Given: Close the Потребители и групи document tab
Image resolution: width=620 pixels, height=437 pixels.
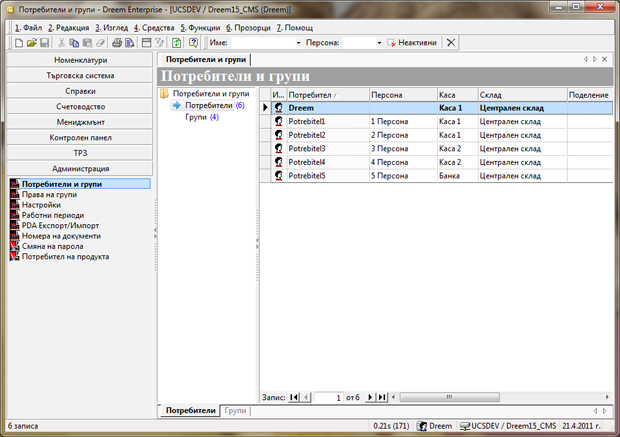Looking at the screenshot, I should point(605,59).
